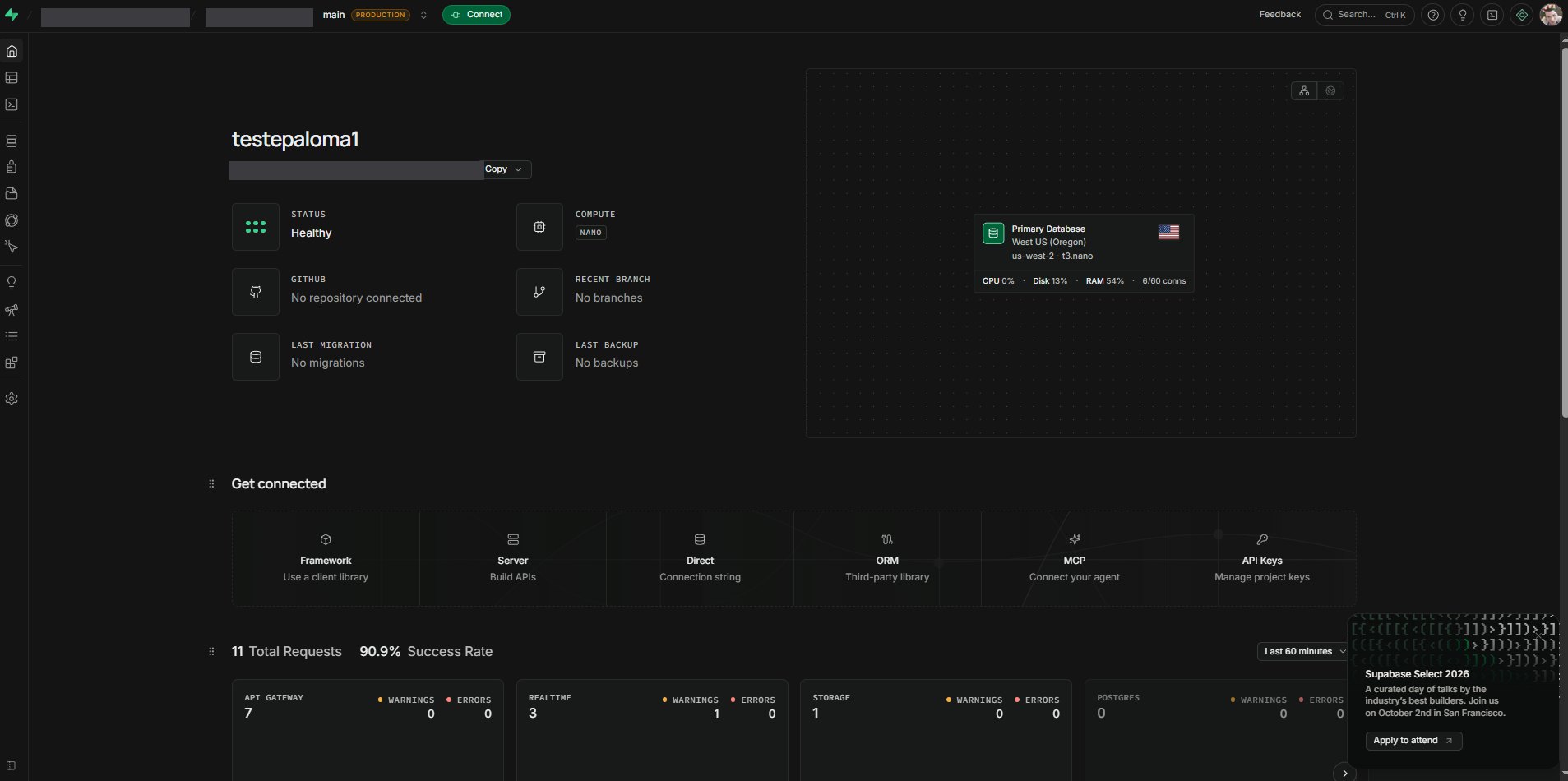Select the ORM third-party library option
This screenshot has height=781, width=1568.
(887, 559)
